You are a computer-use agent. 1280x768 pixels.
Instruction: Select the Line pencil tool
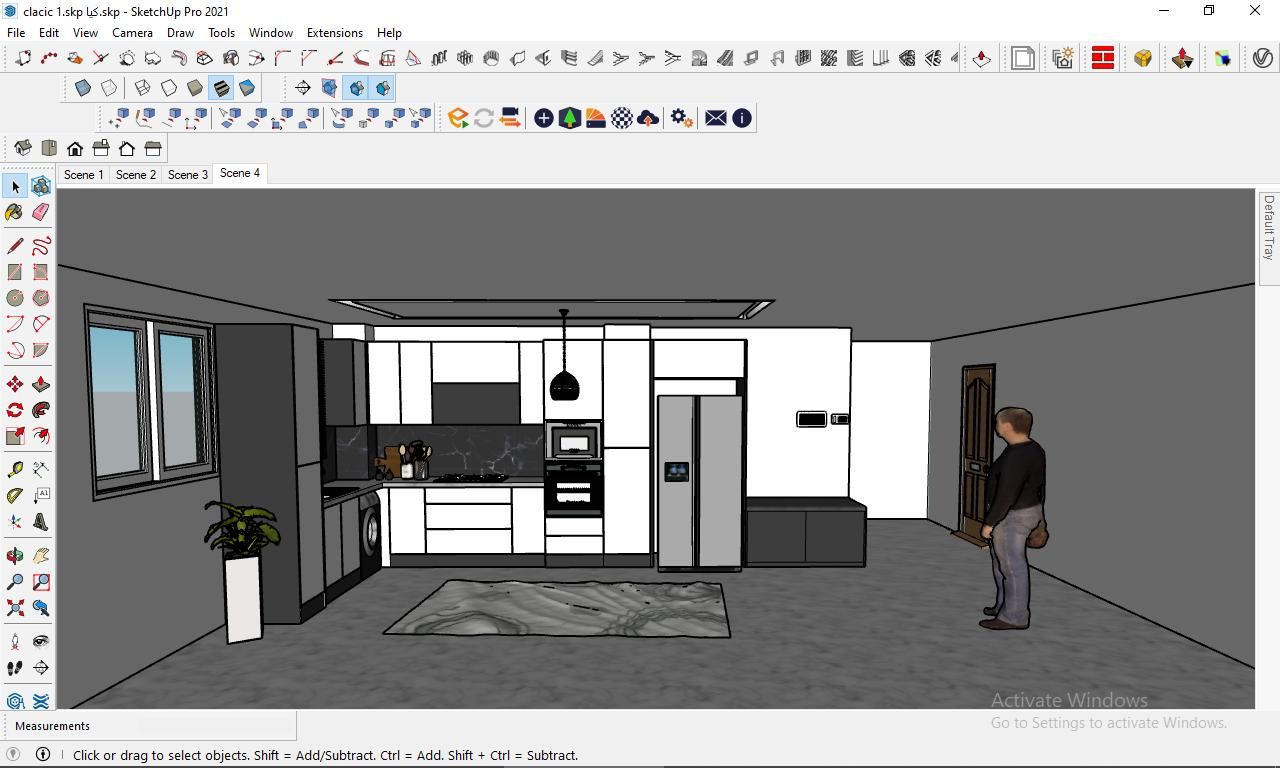coord(15,246)
